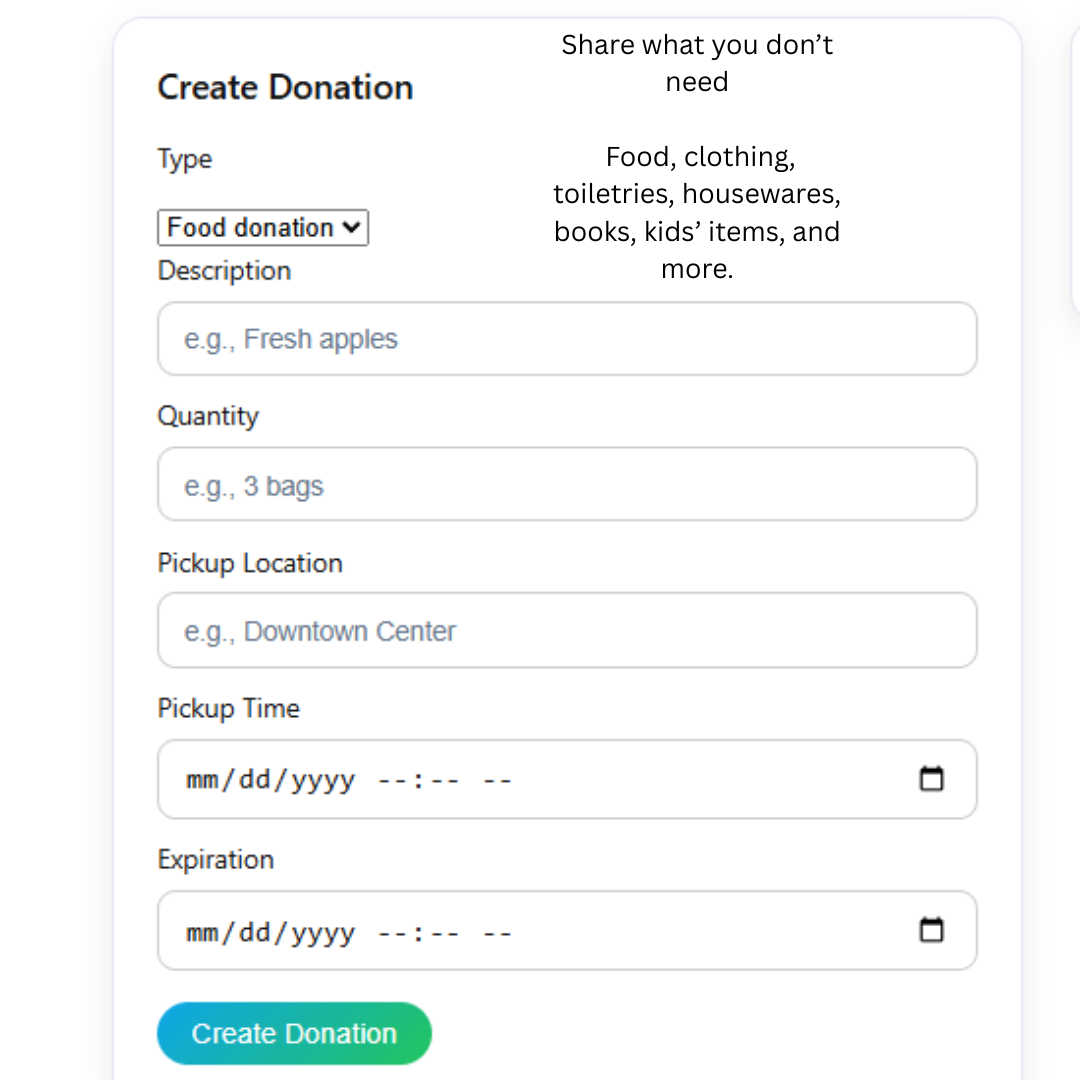The image size is (1080, 1080).
Task: Click the Quantity label text
Action: point(208,416)
